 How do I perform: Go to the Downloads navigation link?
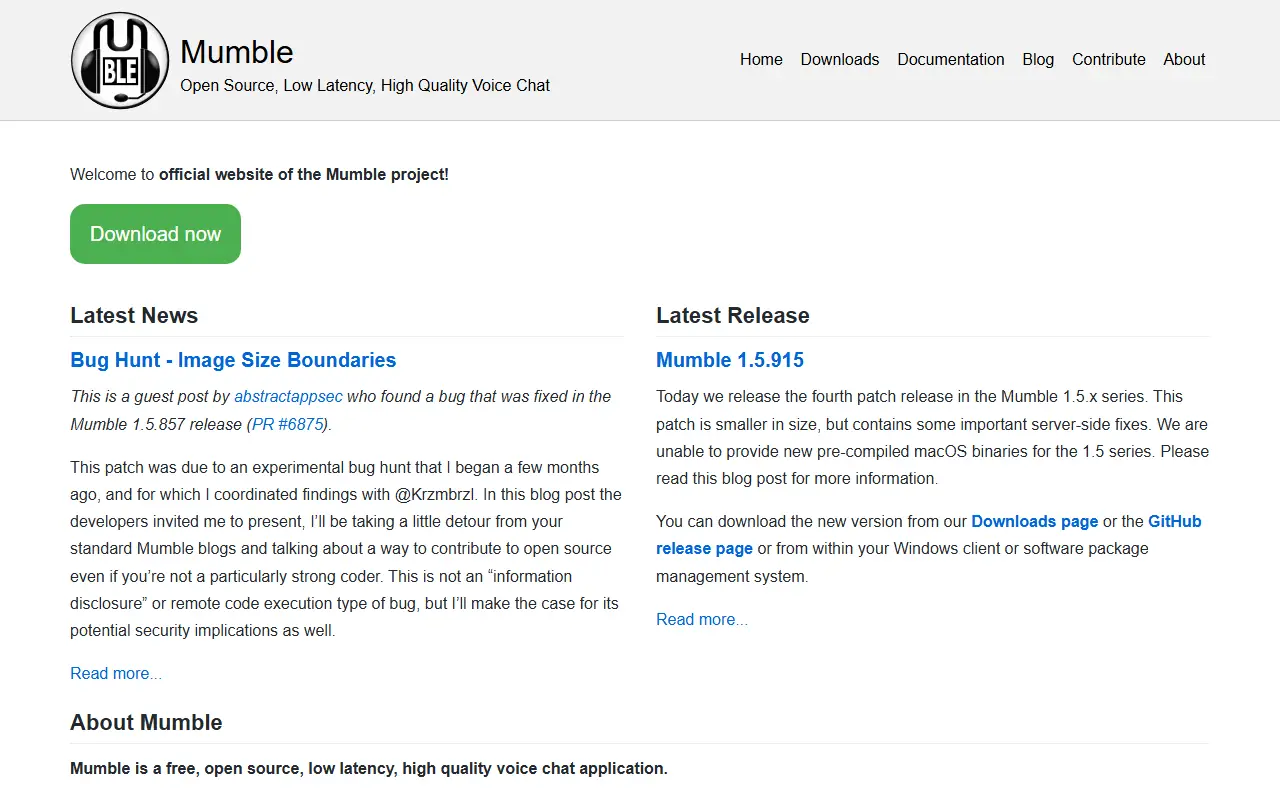pos(840,60)
